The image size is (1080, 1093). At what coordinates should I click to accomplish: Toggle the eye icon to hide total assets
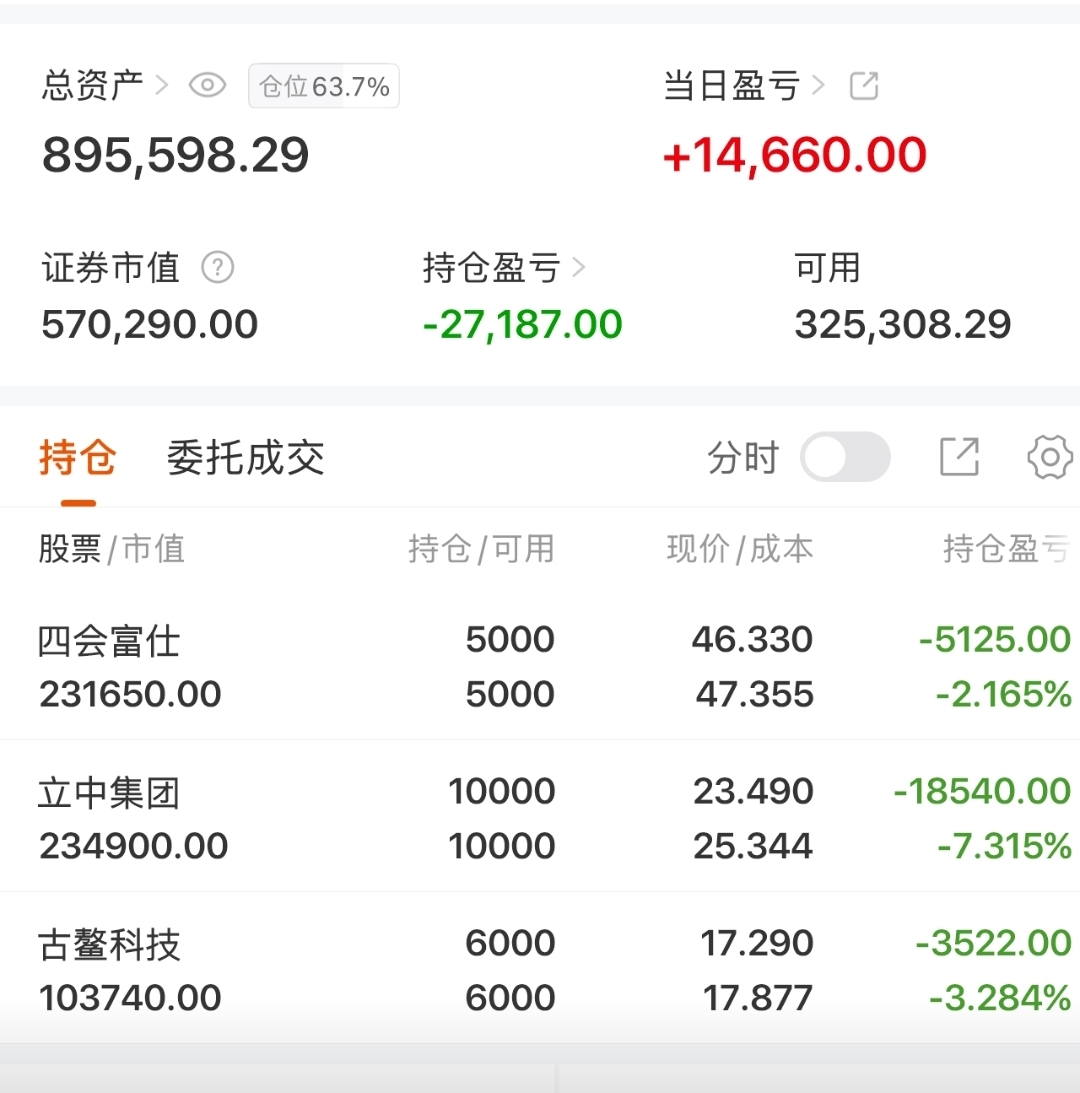click(207, 86)
